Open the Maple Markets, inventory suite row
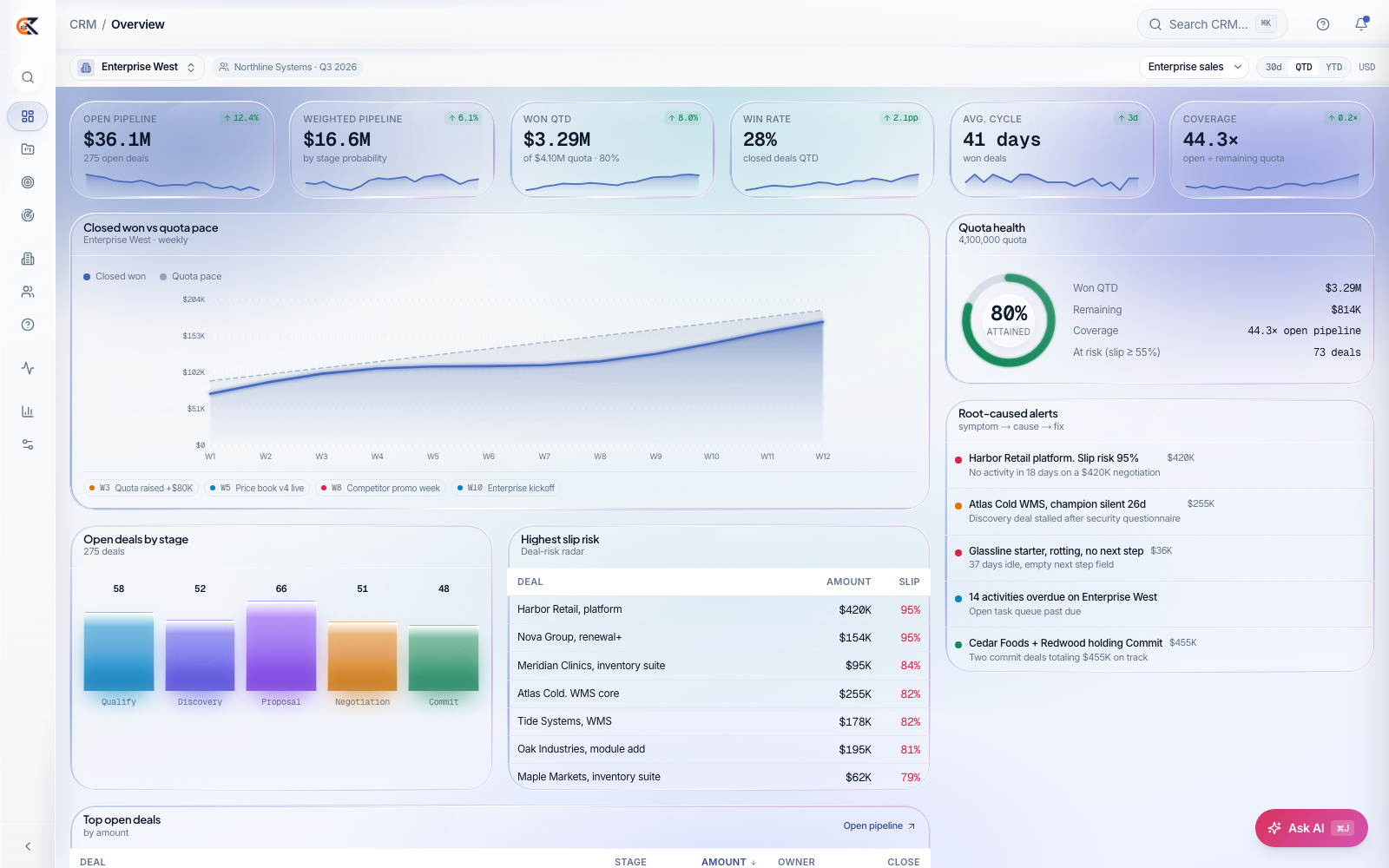Viewport: 1389px width, 868px height. pyautogui.click(x=719, y=777)
